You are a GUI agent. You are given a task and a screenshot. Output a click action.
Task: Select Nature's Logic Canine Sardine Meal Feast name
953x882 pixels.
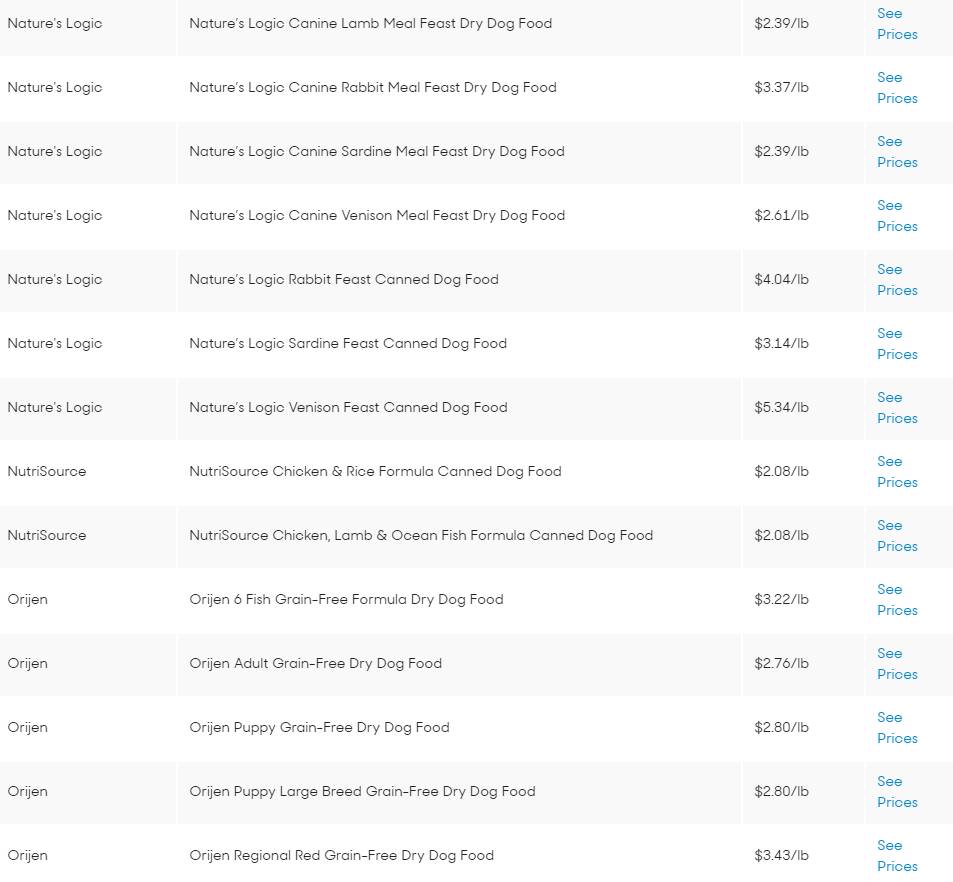(377, 151)
